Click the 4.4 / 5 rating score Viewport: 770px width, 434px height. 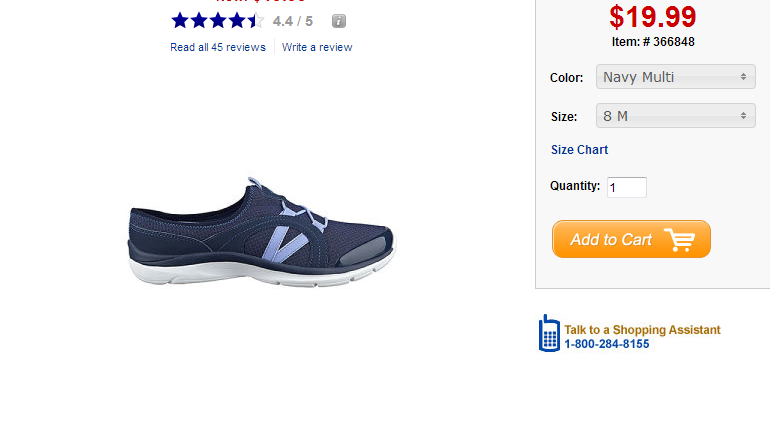pos(292,20)
